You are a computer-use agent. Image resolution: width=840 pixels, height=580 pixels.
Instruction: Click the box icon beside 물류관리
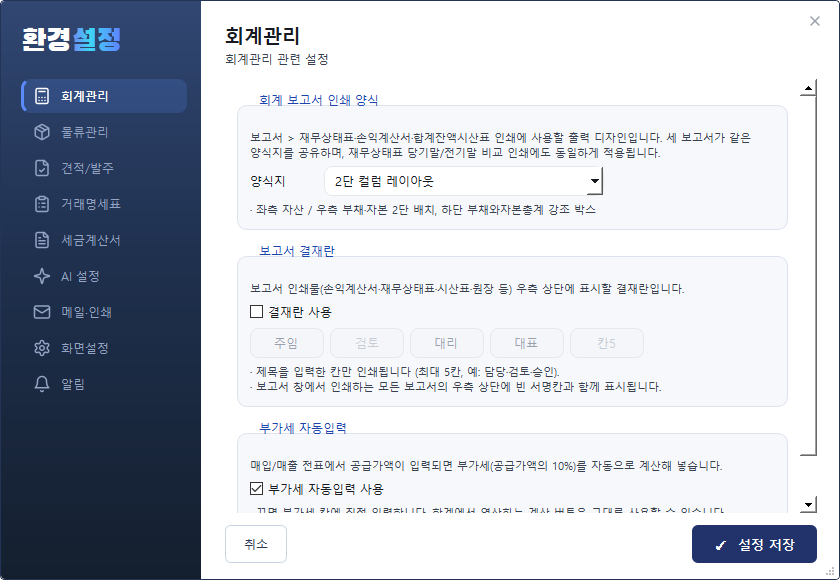(42, 132)
